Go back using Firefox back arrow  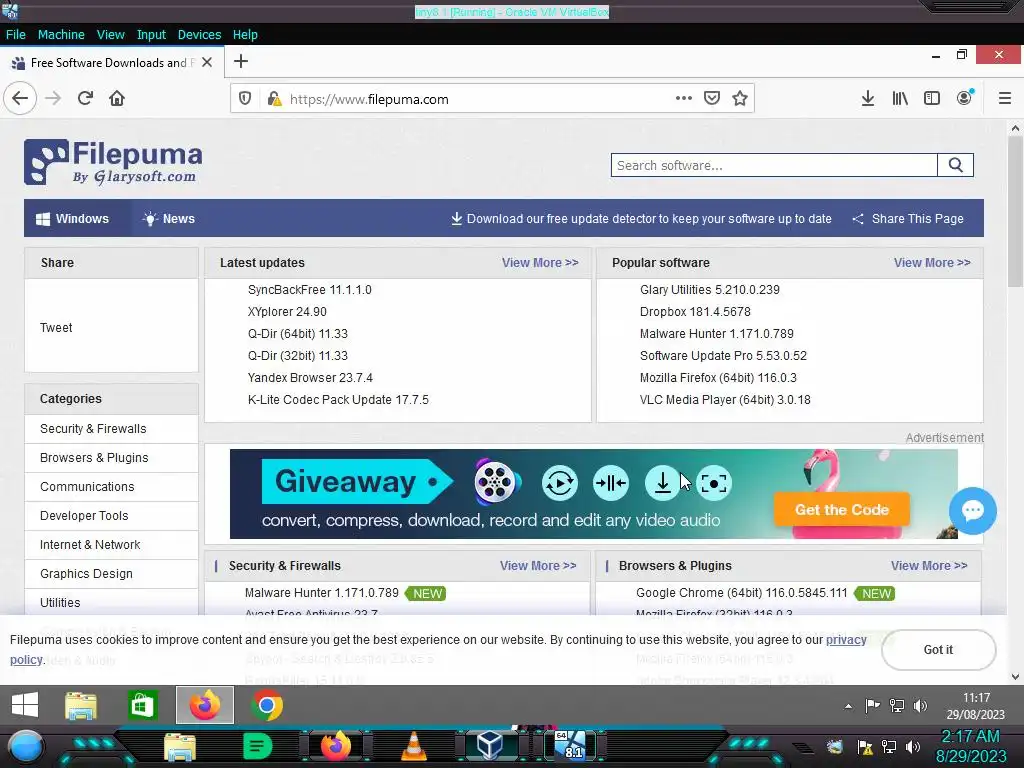coord(20,99)
